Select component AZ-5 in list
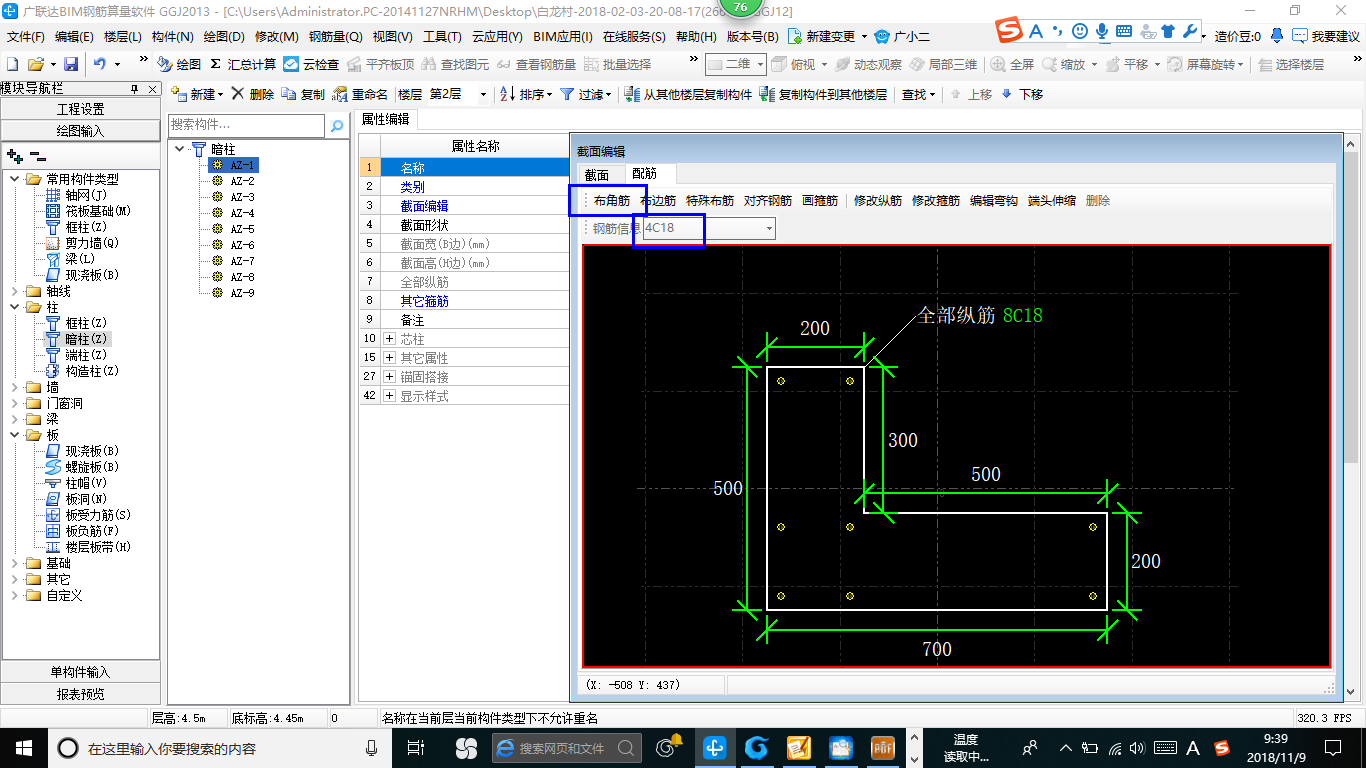Image resolution: width=1366 pixels, height=768 pixels. pyautogui.click(x=242, y=229)
